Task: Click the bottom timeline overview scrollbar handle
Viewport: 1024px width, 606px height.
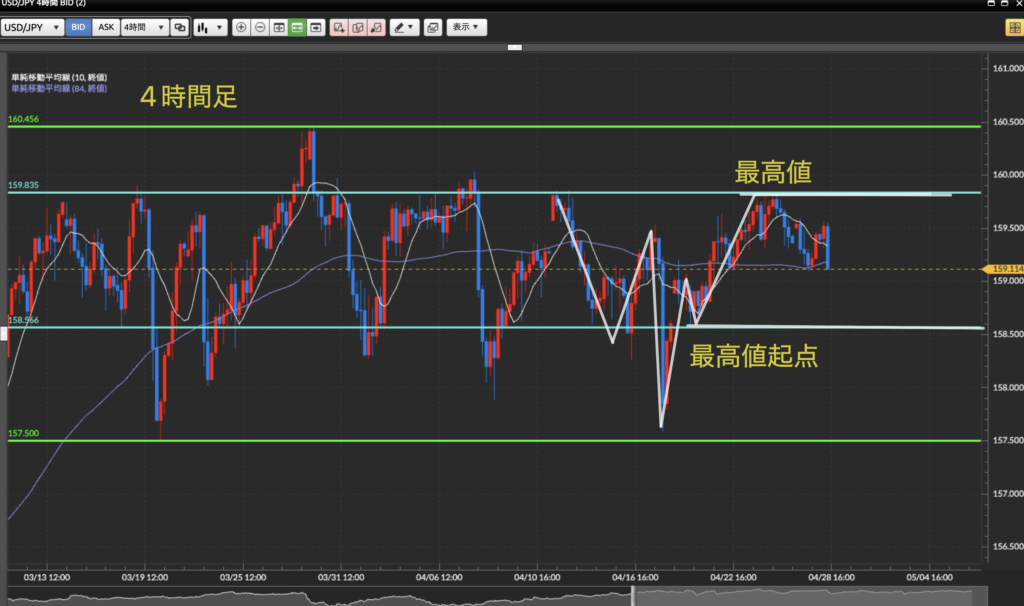Action: click(x=633, y=596)
